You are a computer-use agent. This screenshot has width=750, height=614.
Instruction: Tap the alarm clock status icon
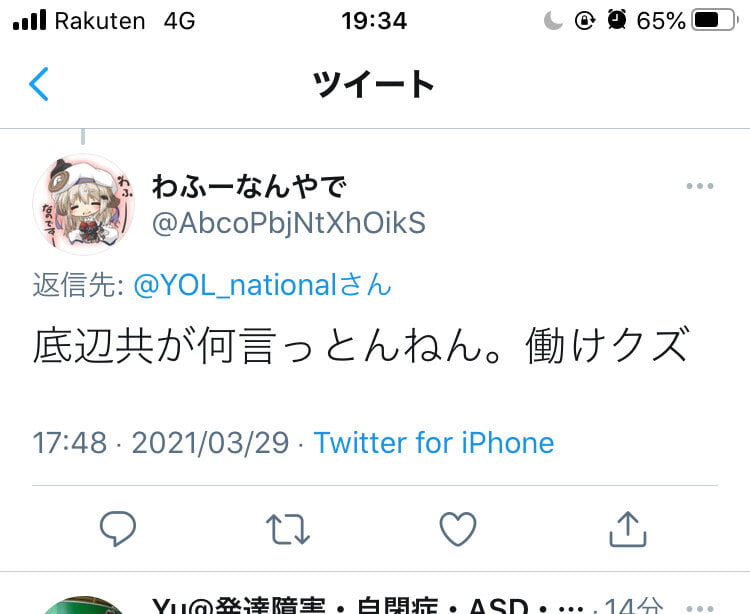pyautogui.click(x=617, y=20)
